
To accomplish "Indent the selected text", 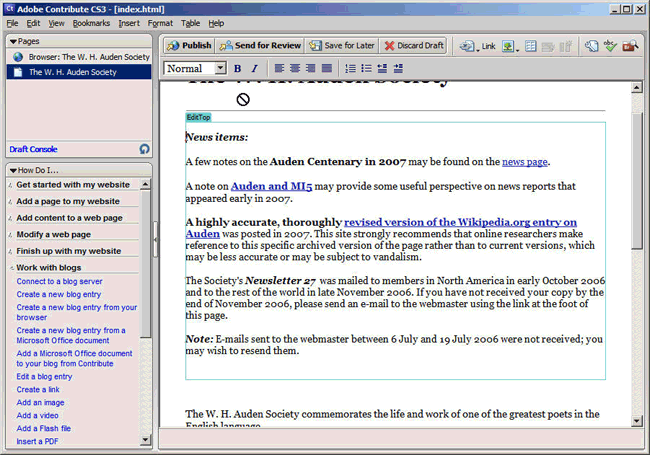I will 398,68.
